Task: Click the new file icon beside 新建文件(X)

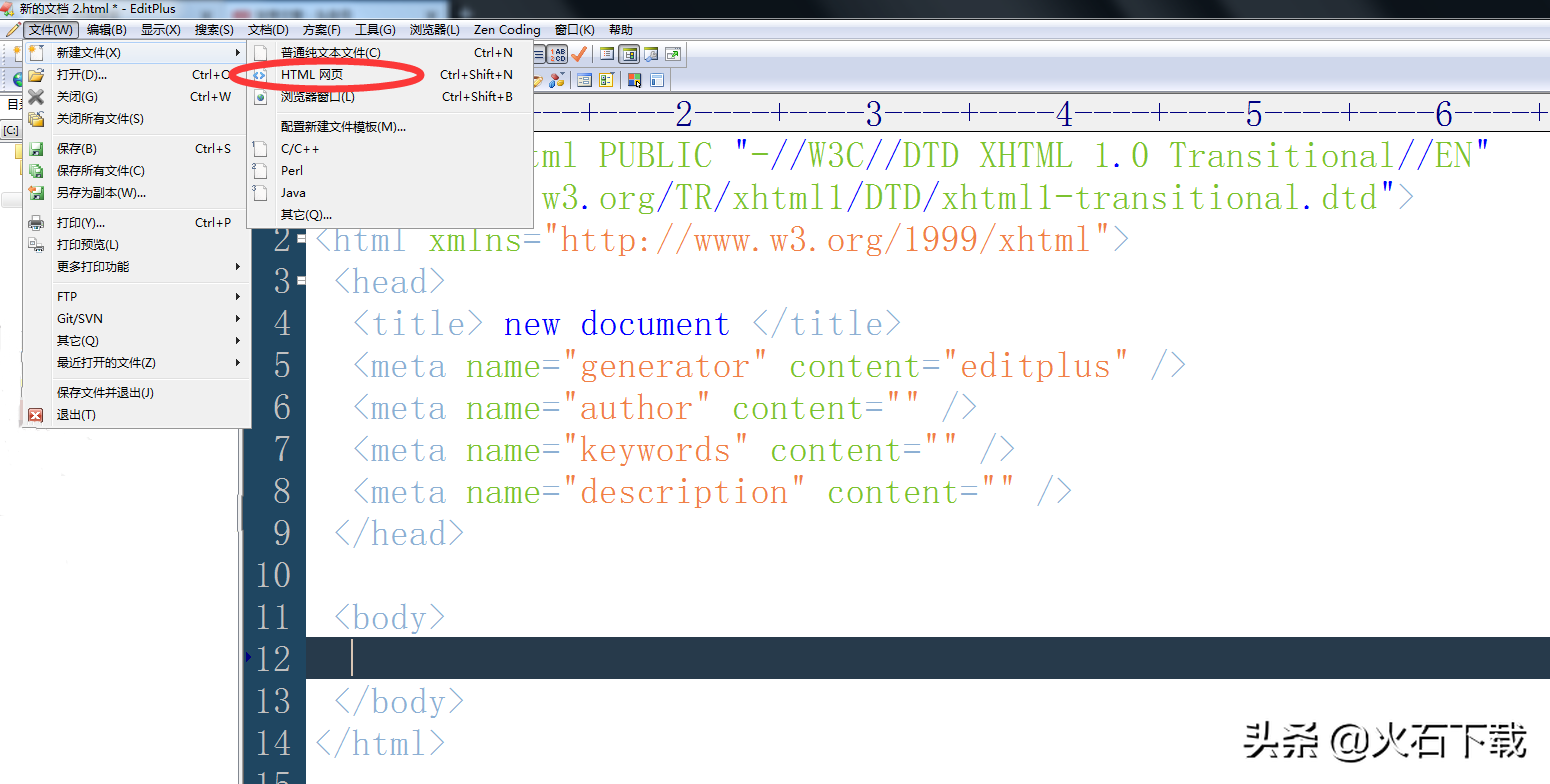Action: click(x=36, y=53)
